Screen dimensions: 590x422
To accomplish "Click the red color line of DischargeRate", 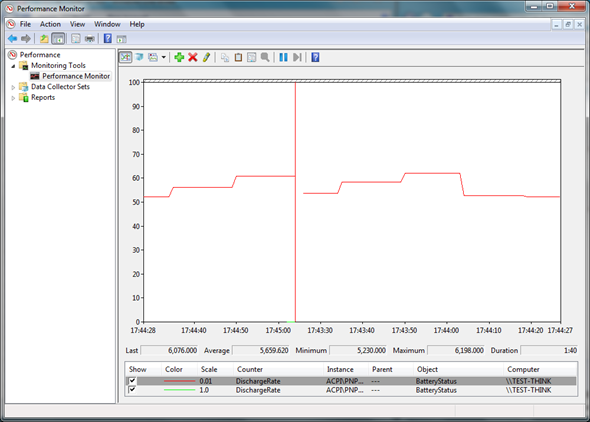I will [x=179, y=381].
